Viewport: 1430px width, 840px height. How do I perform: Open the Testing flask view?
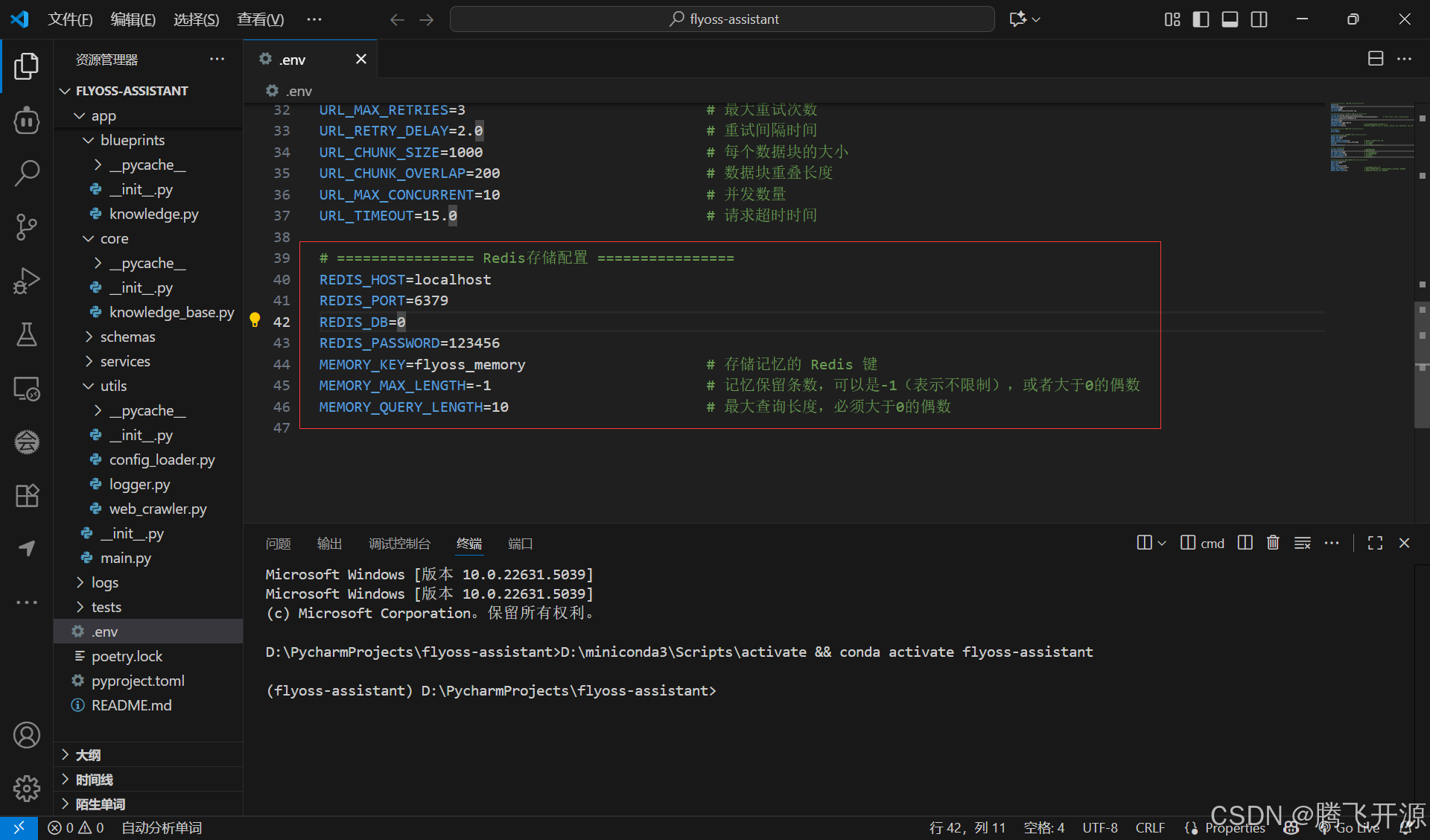coord(27,334)
